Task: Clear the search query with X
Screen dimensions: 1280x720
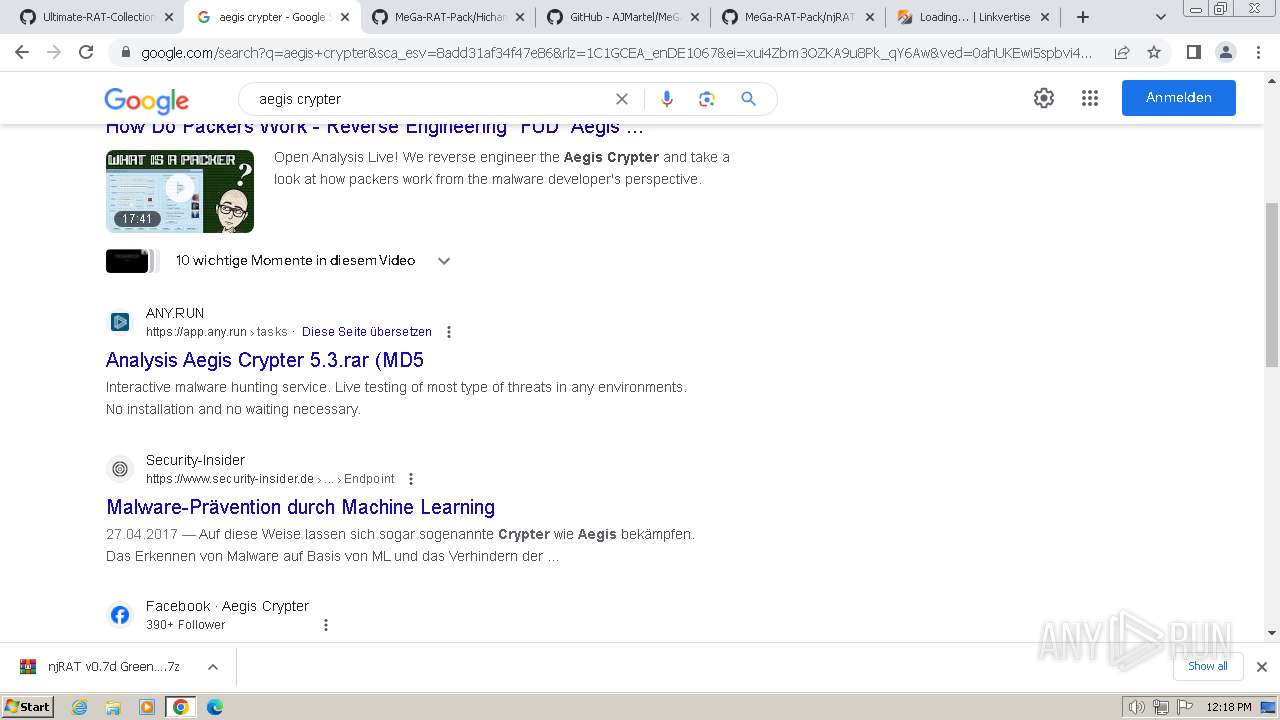Action: click(621, 99)
